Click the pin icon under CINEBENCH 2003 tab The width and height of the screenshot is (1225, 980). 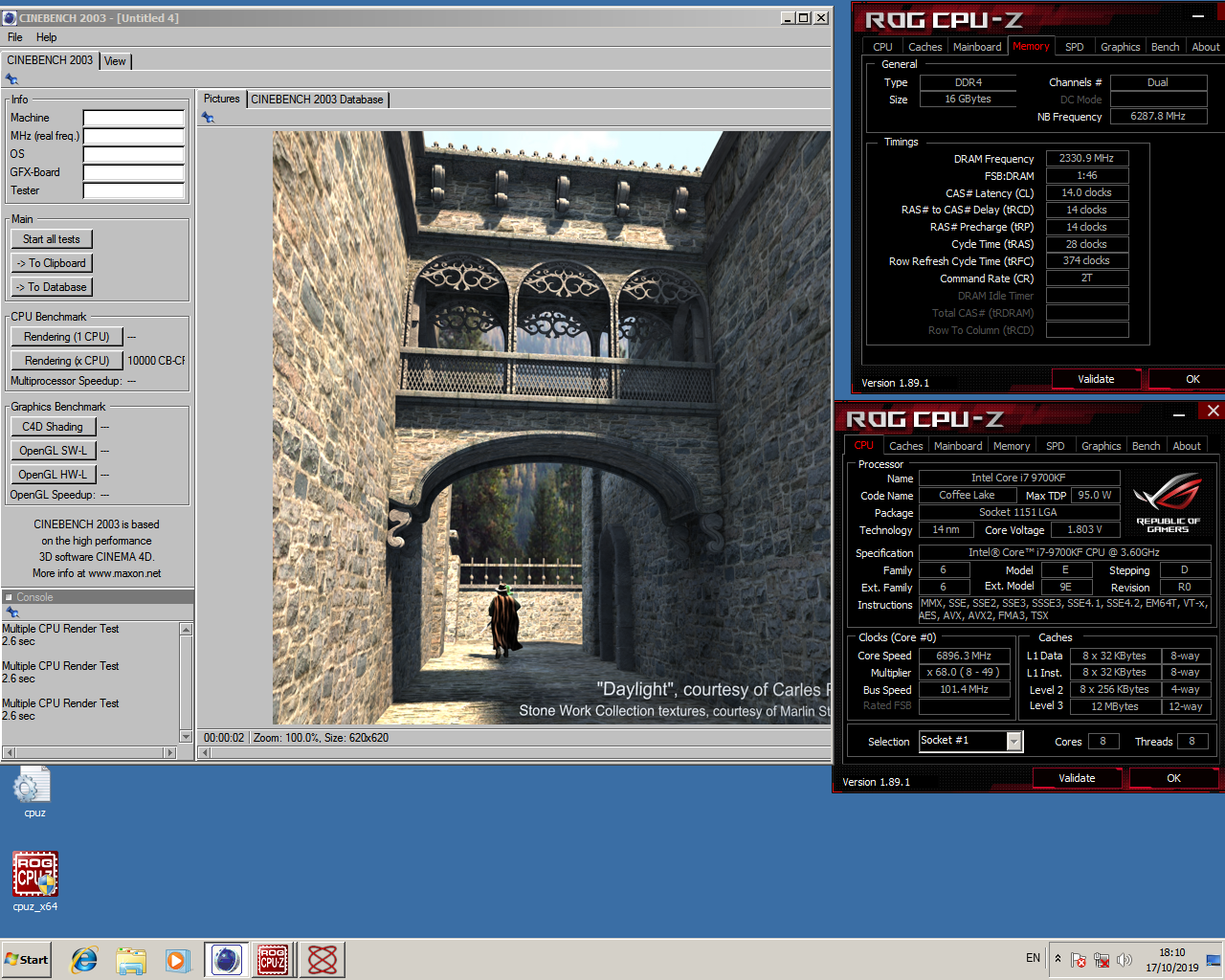point(11,79)
